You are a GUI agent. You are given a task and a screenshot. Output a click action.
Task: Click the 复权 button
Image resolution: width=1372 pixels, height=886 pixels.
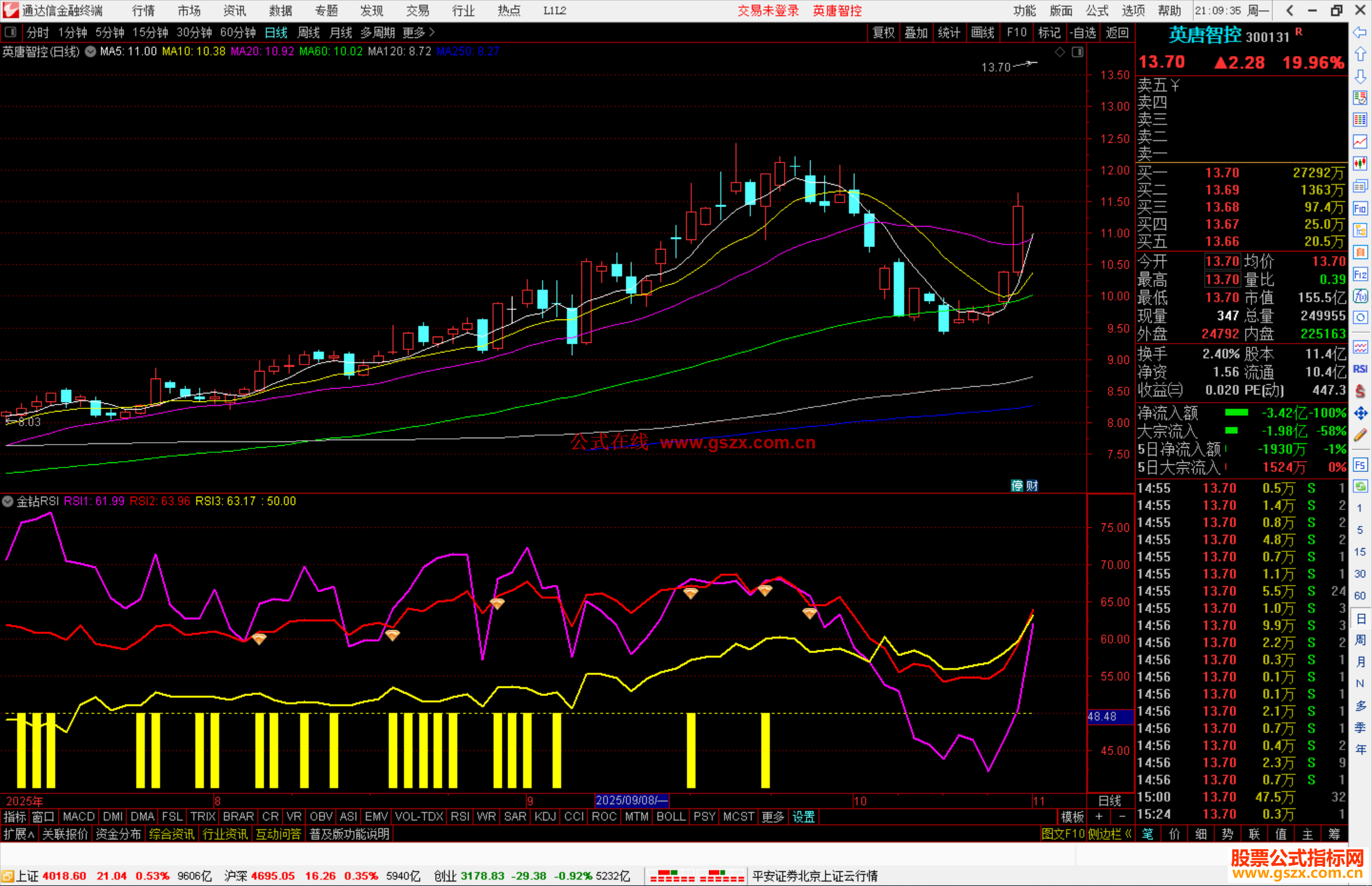click(x=883, y=32)
